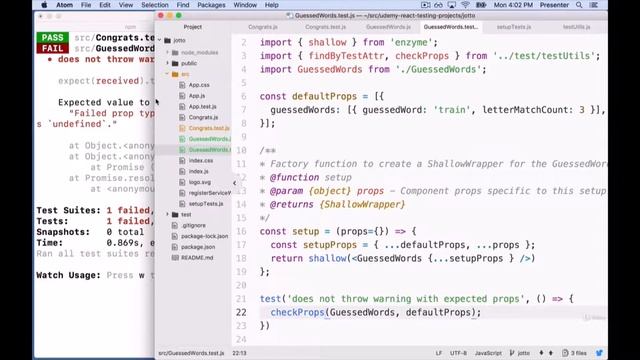Click the clock showing Mon 4:02 PM
Screen dimensions: 640x360
[x=513, y=5]
